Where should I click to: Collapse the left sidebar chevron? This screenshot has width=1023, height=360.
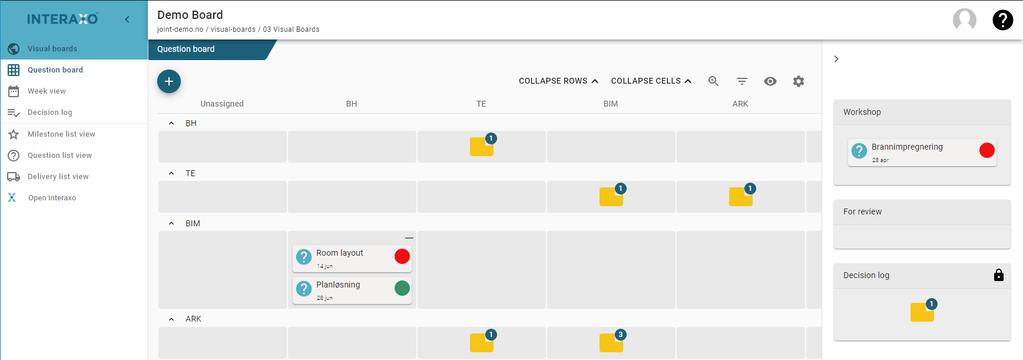click(x=127, y=20)
